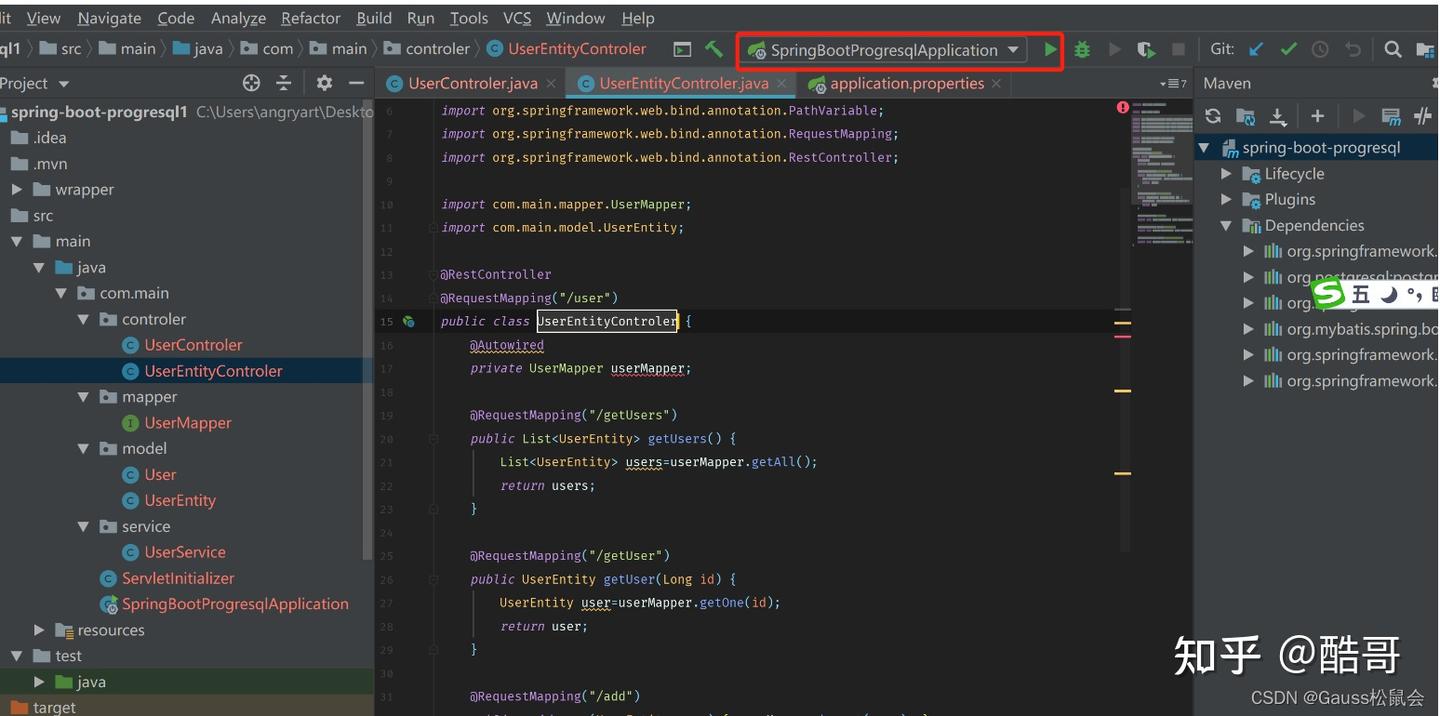Generate sources and update folders Maven icon
Viewport: 1440px width, 716px height.
click(1245, 116)
